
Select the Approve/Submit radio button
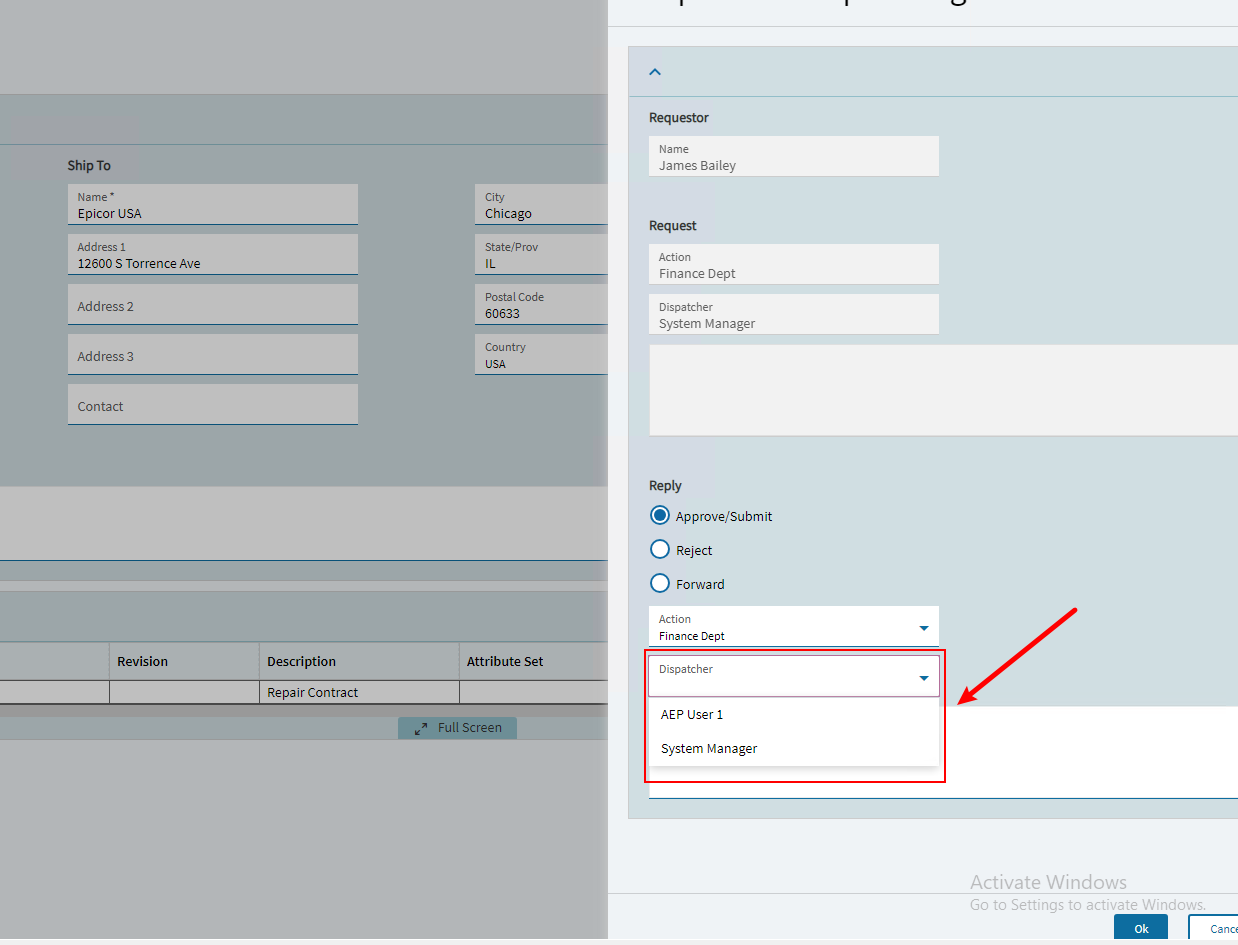660,516
